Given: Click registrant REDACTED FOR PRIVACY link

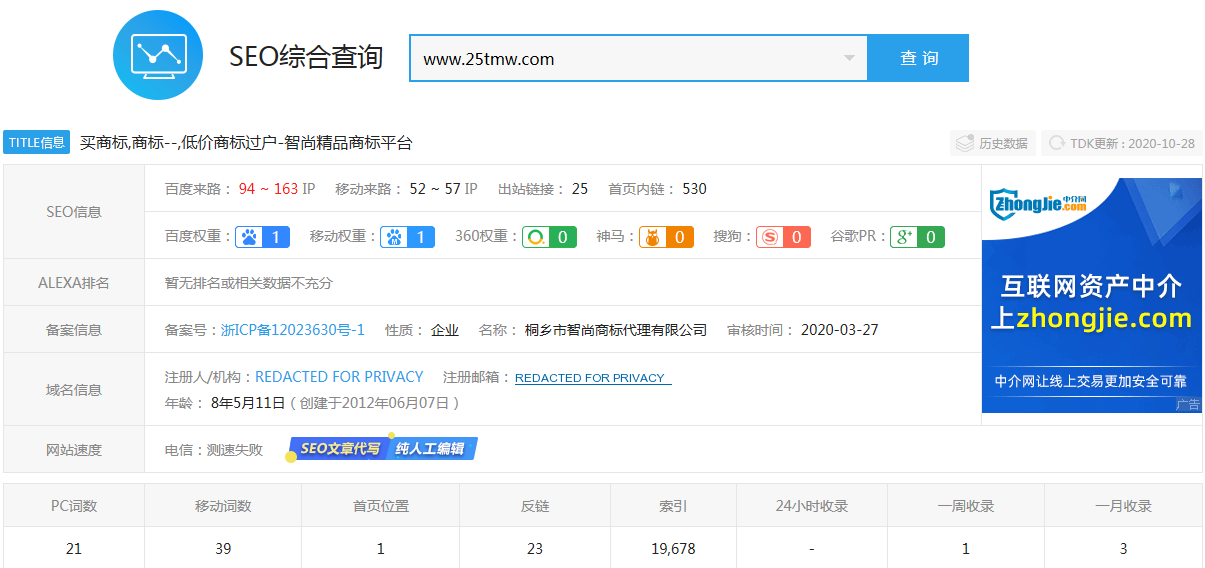Looking at the screenshot, I should (339, 377).
